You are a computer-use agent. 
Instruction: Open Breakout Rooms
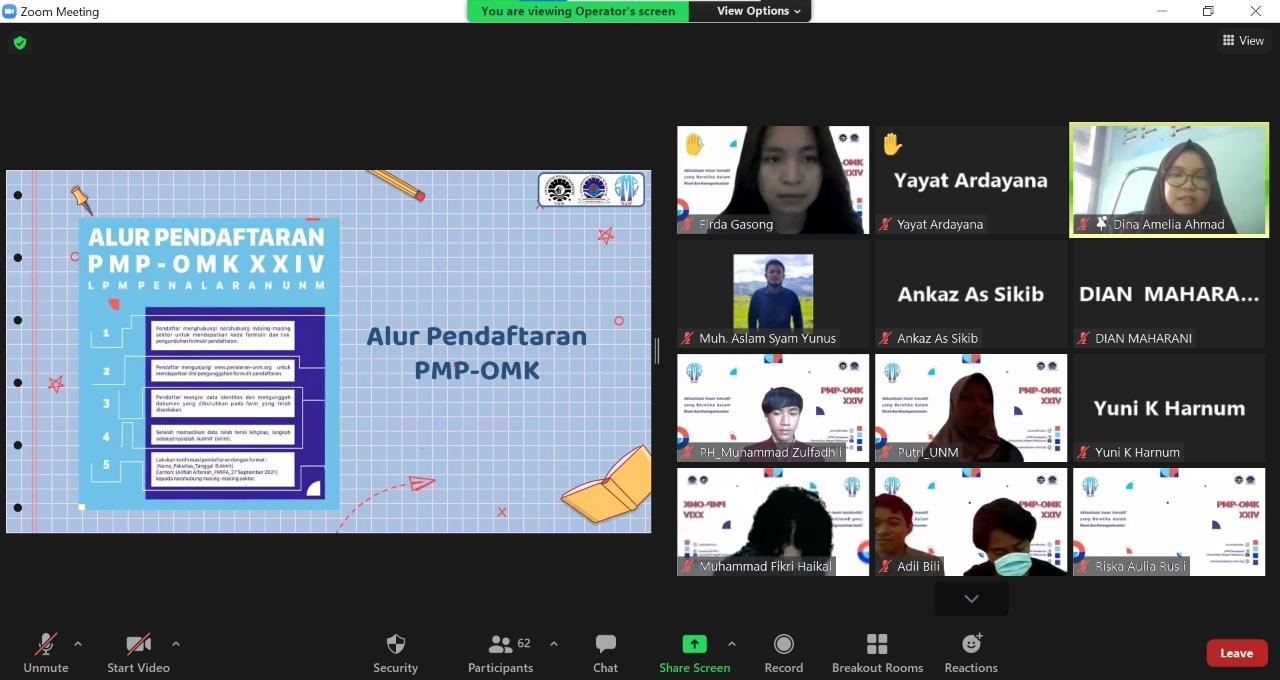877,653
